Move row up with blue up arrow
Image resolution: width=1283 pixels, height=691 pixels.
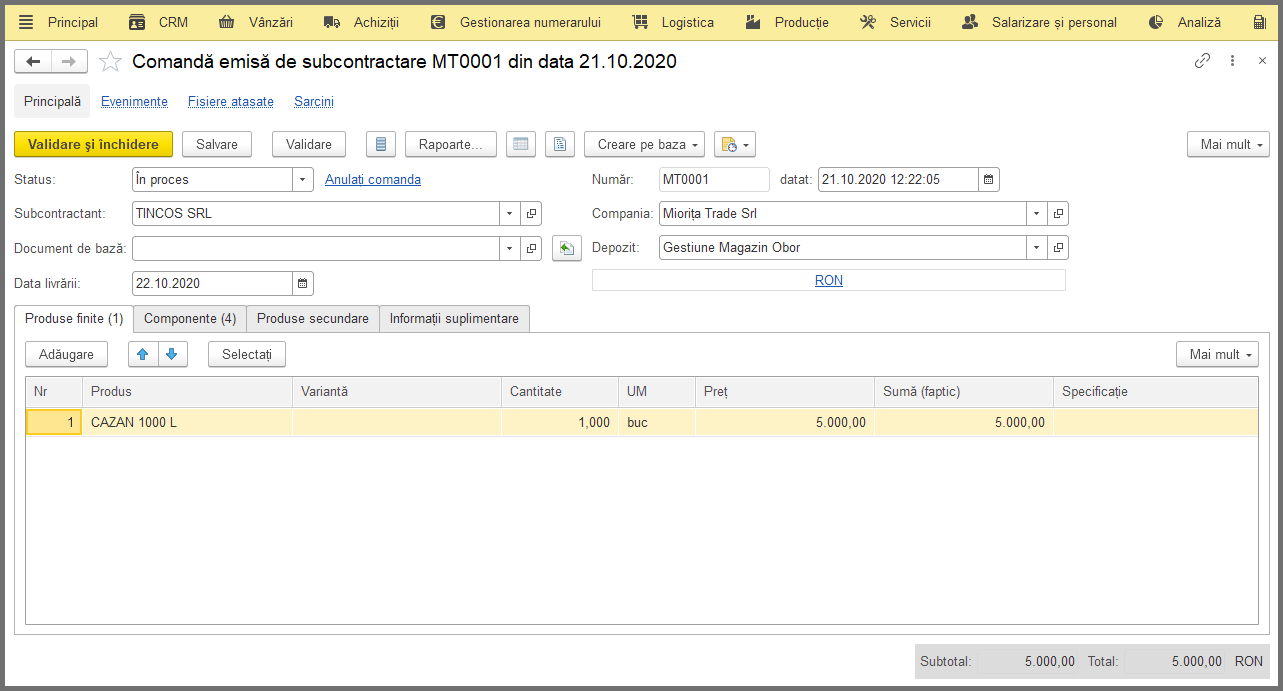(143, 354)
